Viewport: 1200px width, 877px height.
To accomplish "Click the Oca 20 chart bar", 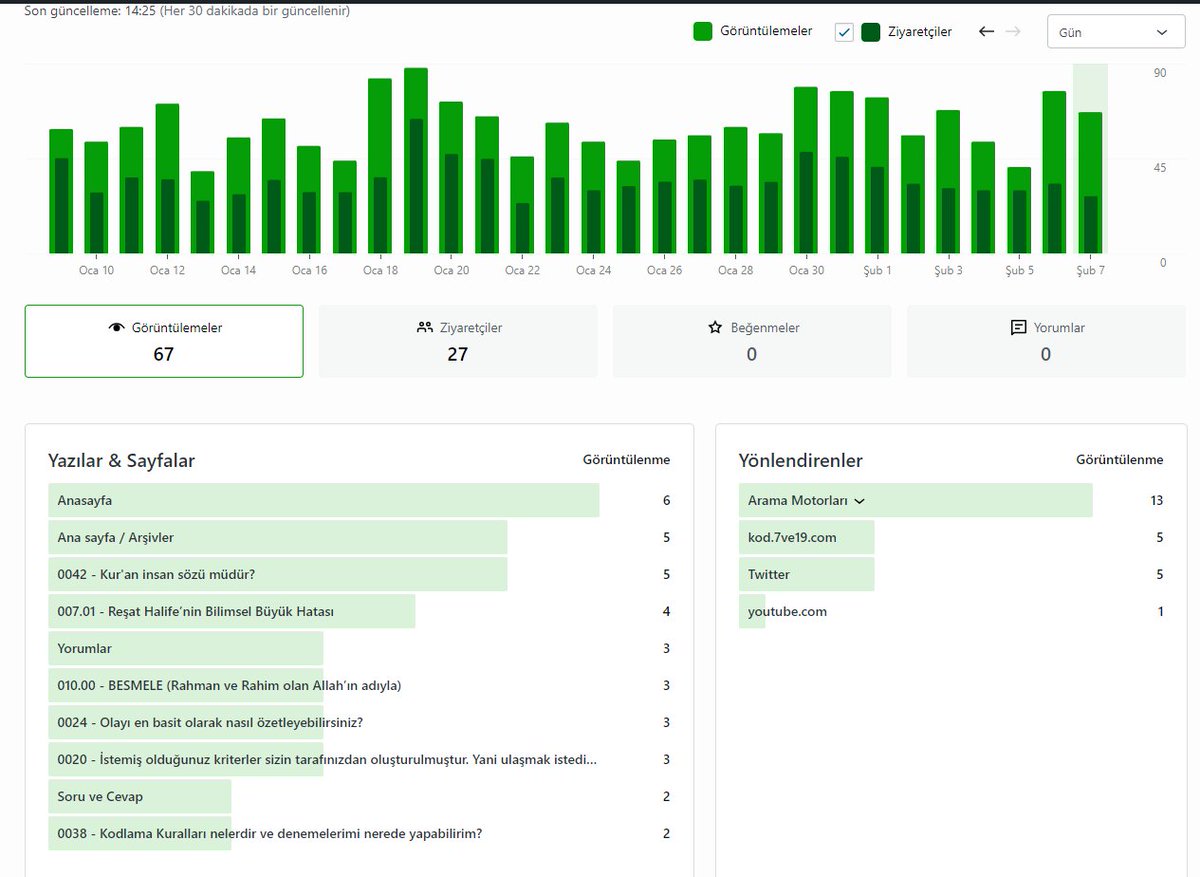I will [x=451, y=177].
